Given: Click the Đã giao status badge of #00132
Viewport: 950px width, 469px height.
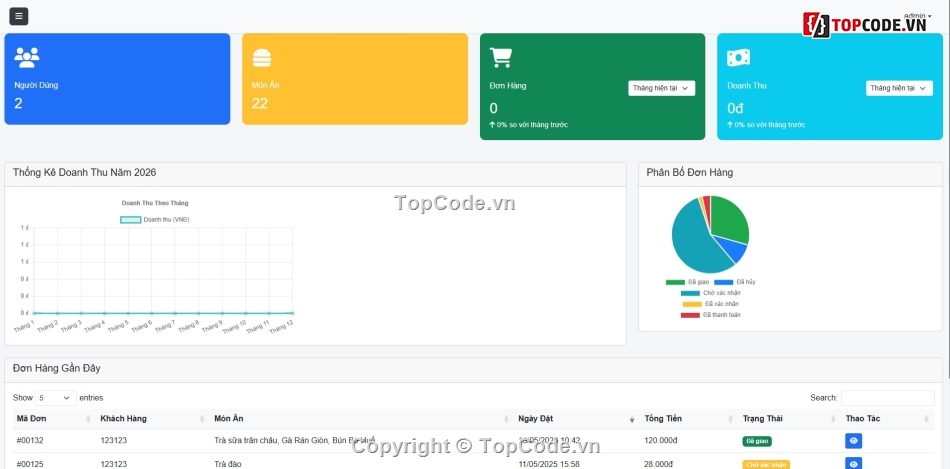Looking at the screenshot, I should coord(757,442).
